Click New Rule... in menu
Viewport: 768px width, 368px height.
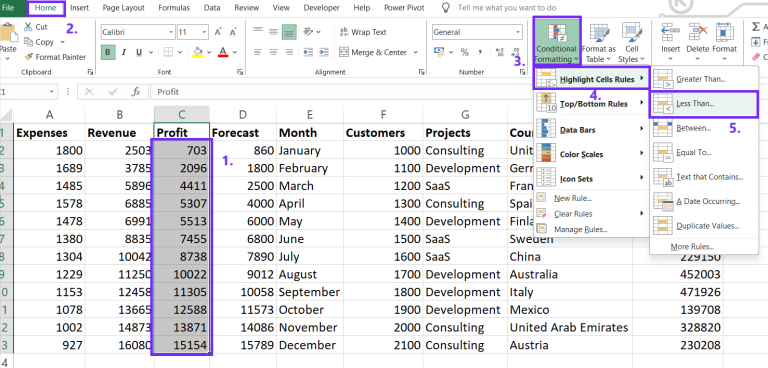tap(592, 198)
